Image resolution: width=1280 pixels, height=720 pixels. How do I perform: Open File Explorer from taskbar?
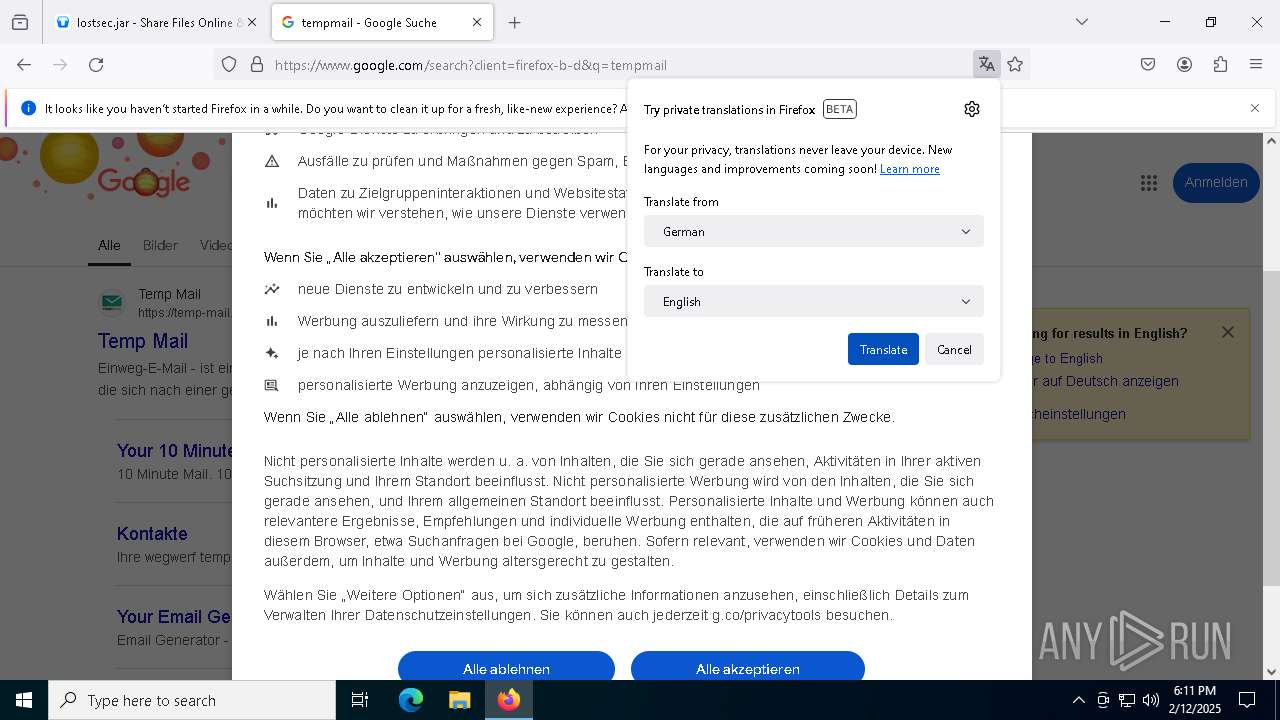(459, 700)
